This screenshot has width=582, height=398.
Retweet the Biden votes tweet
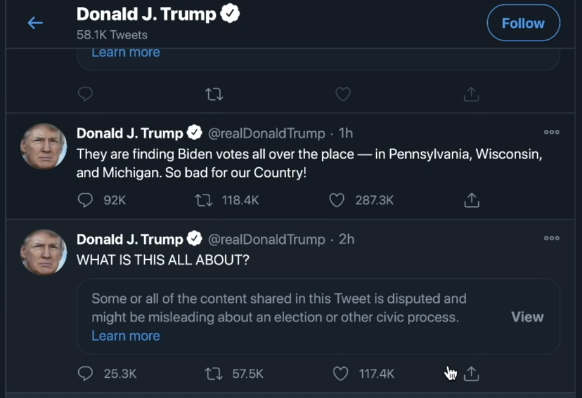click(x=204, y=200)
